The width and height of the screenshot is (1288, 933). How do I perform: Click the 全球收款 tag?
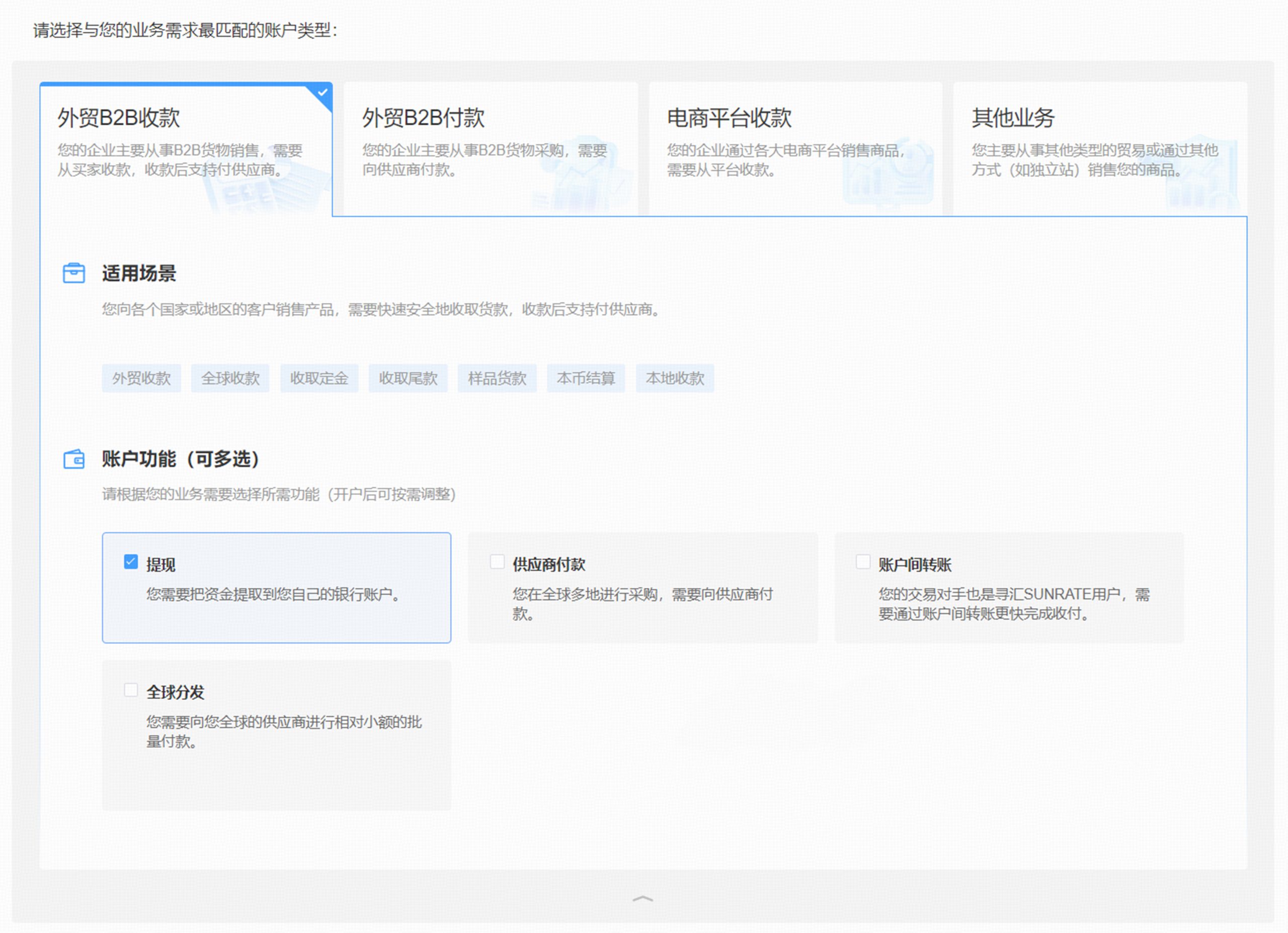(x=230, y=379)
